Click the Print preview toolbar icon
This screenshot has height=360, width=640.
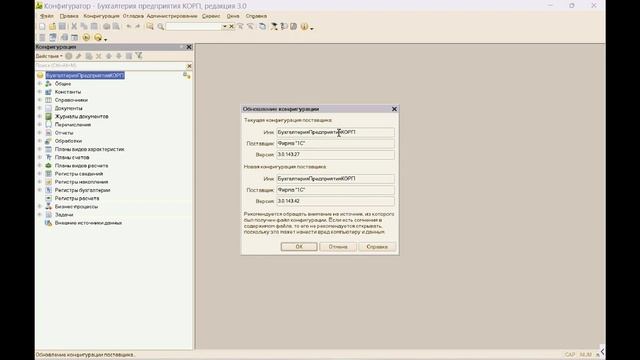116,27
